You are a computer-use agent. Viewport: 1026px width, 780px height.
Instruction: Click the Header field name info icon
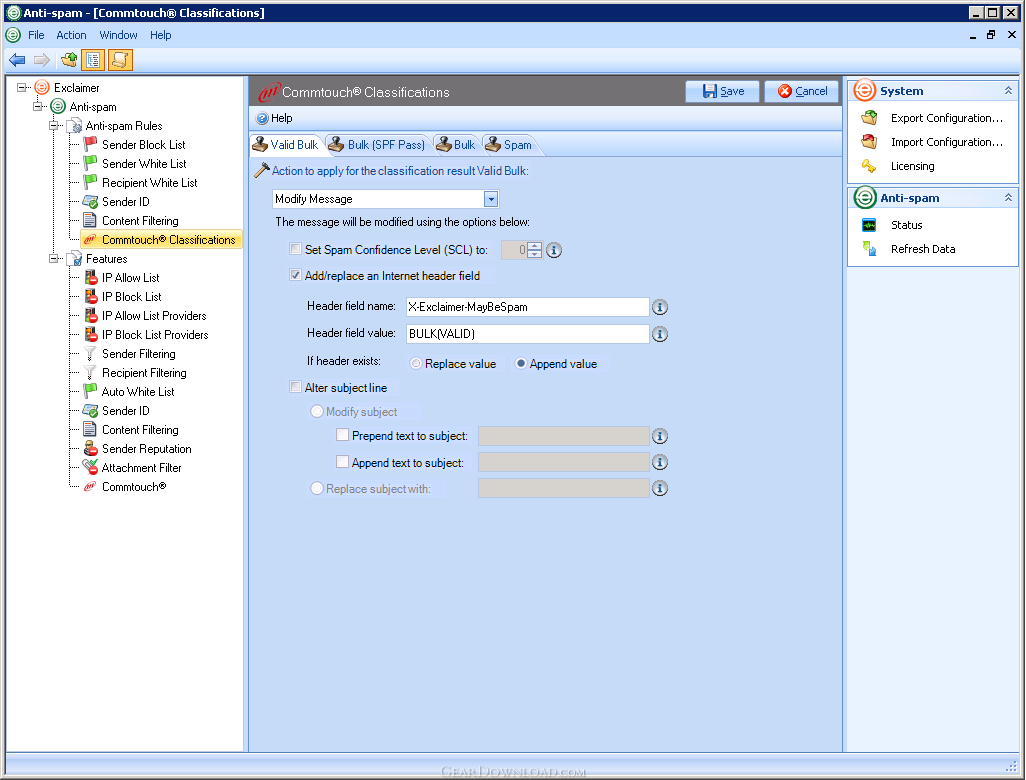pyautogui.click(x=660, y=307)
